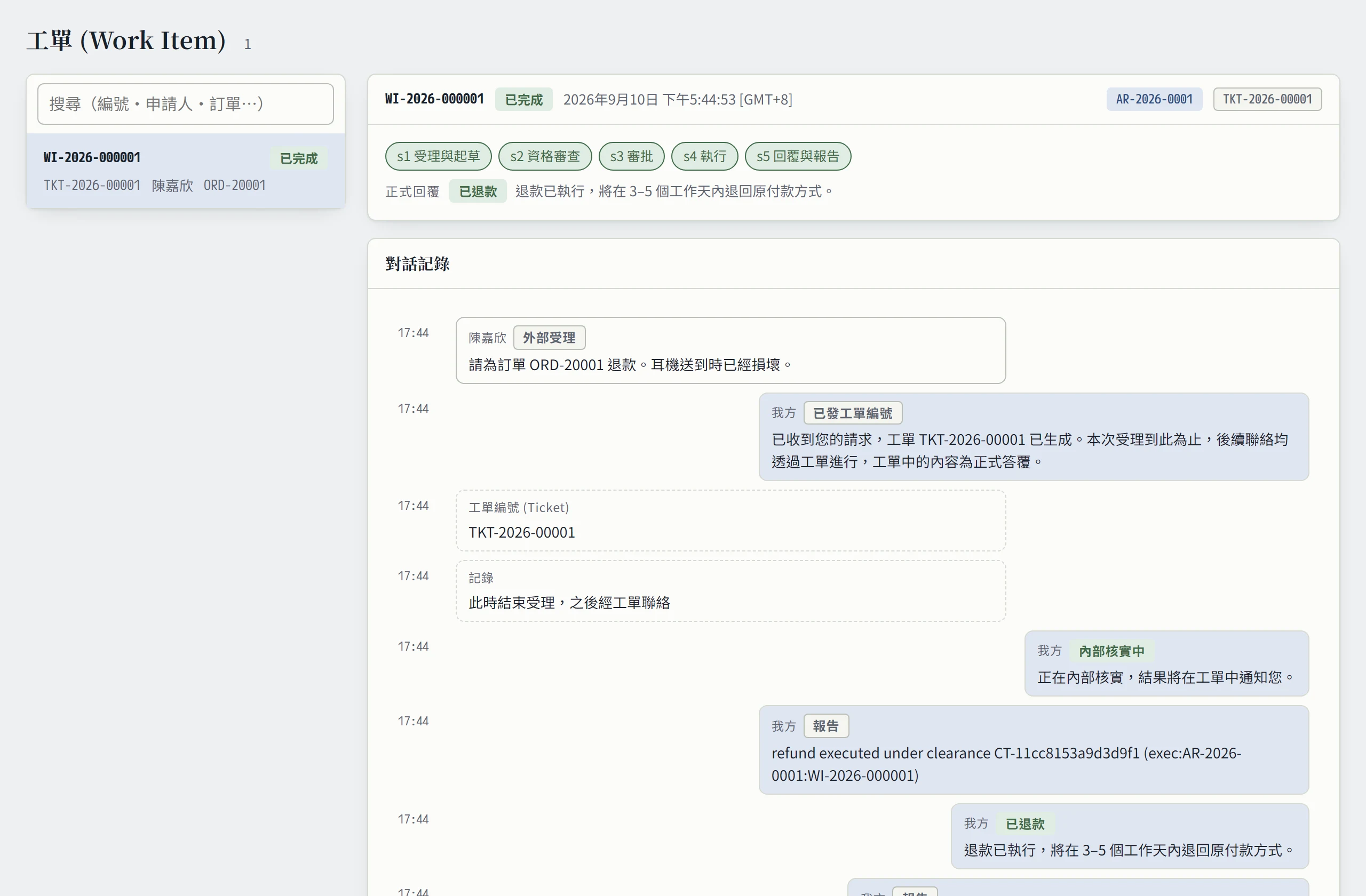Select the s2 資格審查 stage pill

coord(545,156)
